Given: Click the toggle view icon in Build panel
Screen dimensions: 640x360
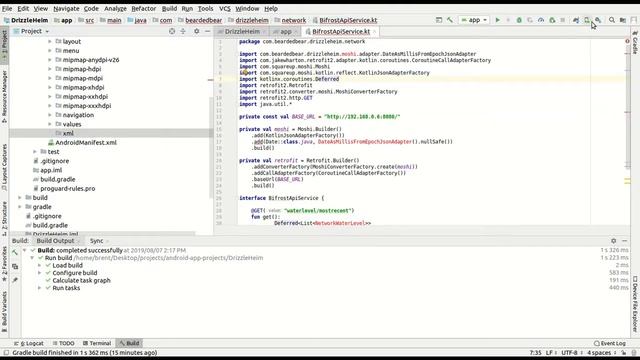Looking at the screenshot, I should 15,267.
